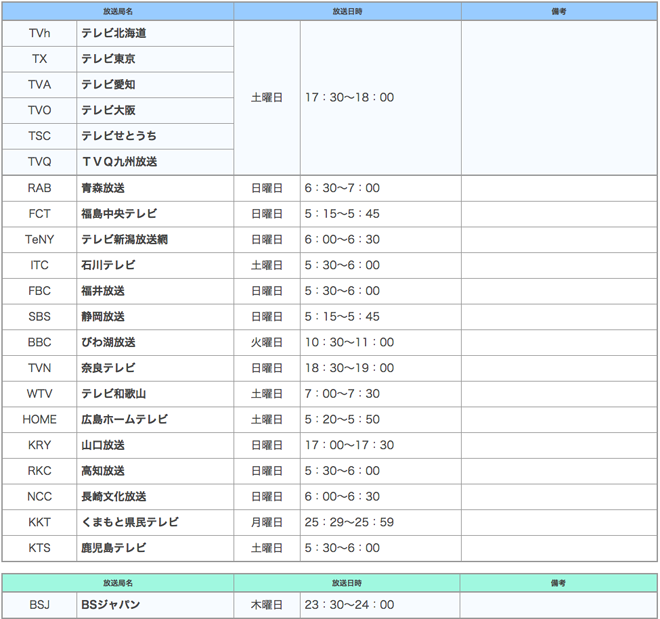Select the テレビ愛知 station name
660x619 pixels.
[108, 85]
